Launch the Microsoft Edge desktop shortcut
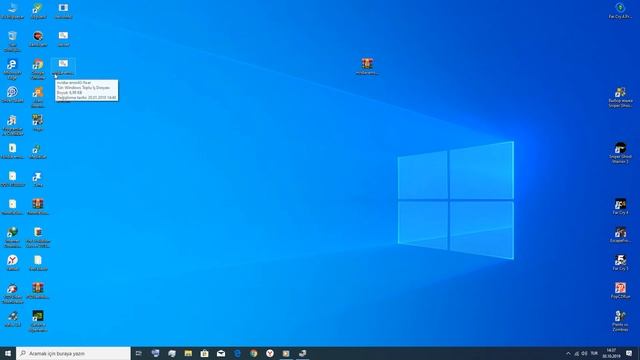 (x=12, y=69)
